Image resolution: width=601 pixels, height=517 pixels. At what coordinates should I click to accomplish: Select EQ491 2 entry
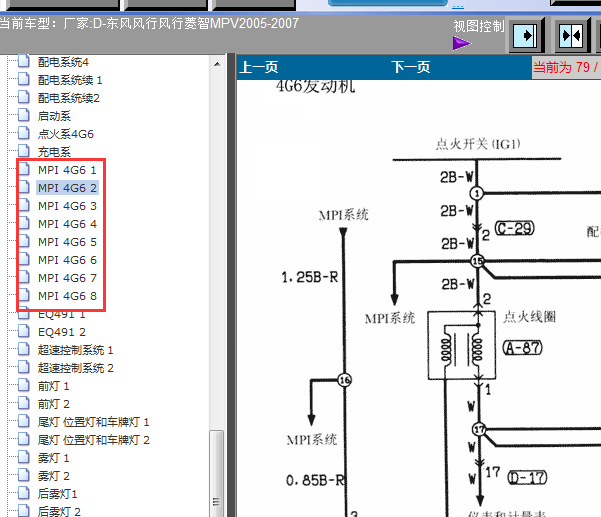(x=62, y=332)
